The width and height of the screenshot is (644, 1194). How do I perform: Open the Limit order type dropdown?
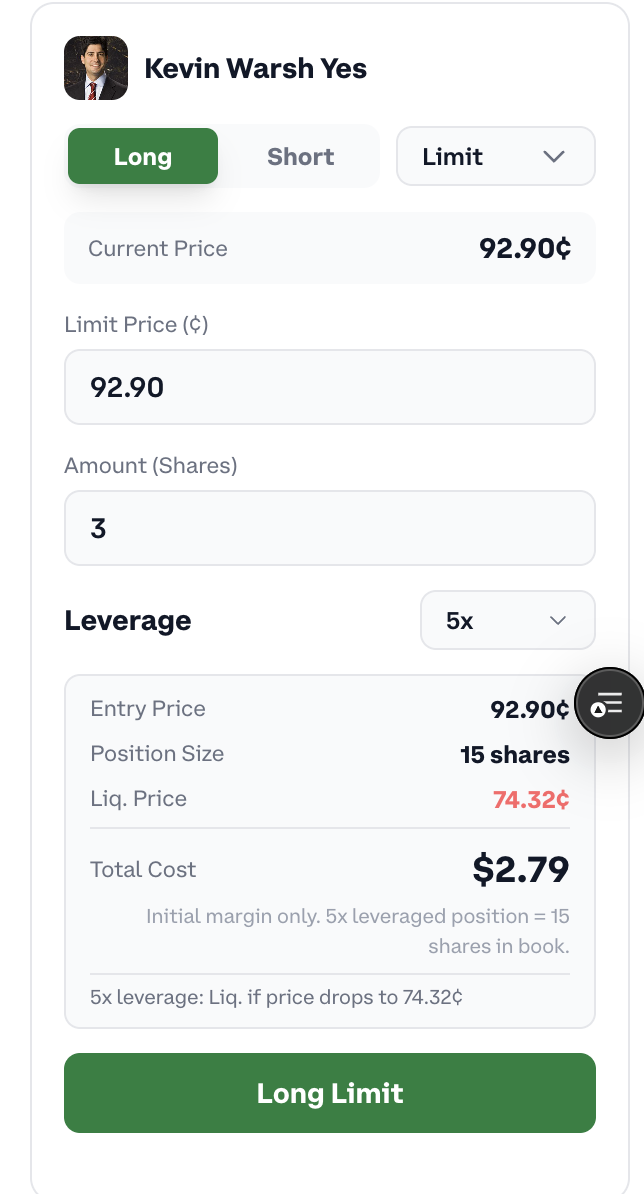pyautogui.click(x=495, y=156)
